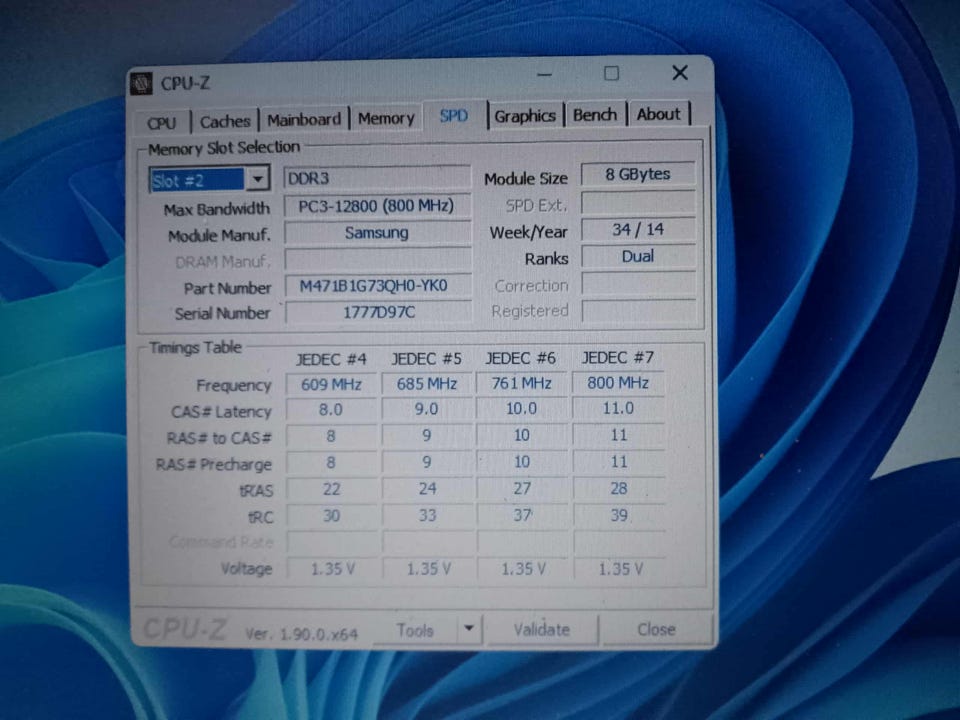
Task: Click the JEDEC #7 voltage 1.35 V cell
Action: 620,569
